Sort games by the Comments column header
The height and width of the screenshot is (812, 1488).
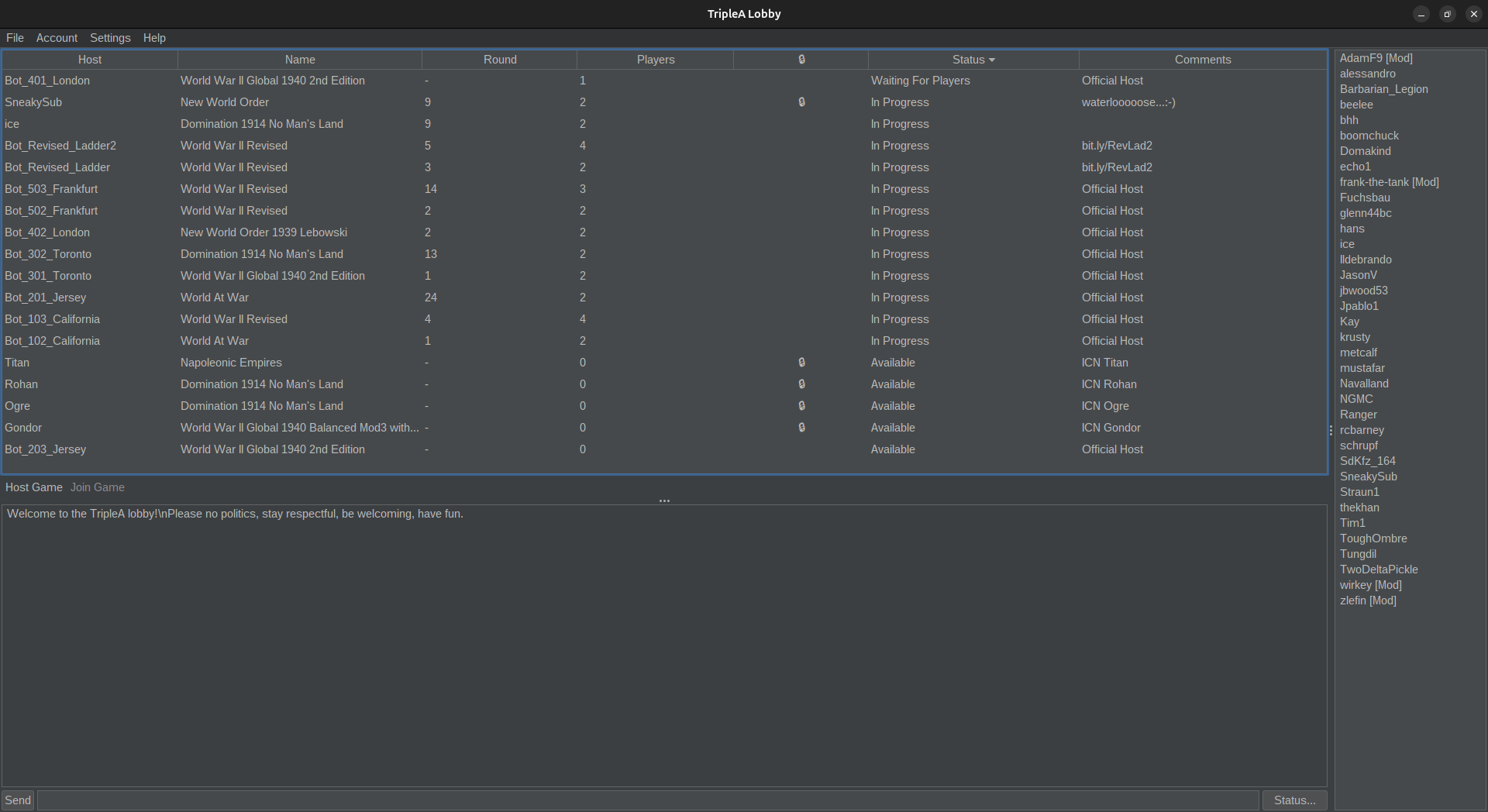[1203, 60]
